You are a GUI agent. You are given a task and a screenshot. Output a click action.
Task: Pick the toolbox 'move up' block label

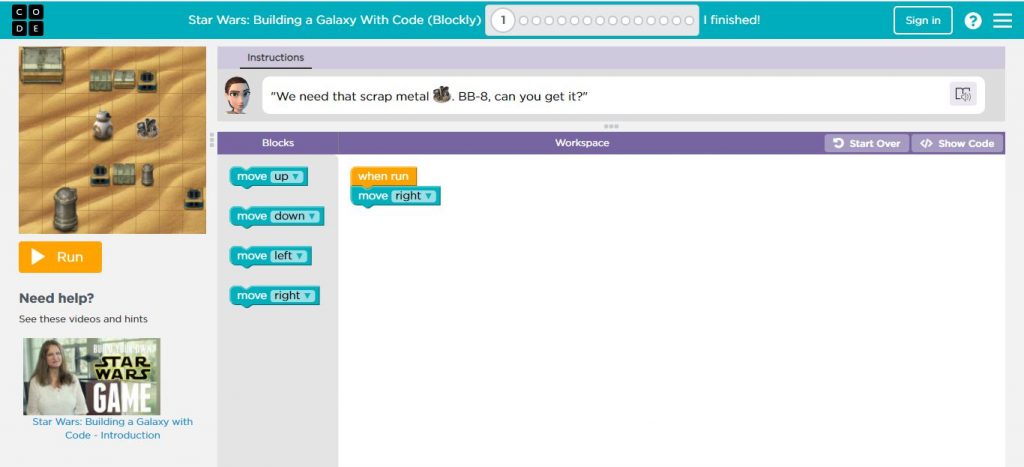(251, 176)
